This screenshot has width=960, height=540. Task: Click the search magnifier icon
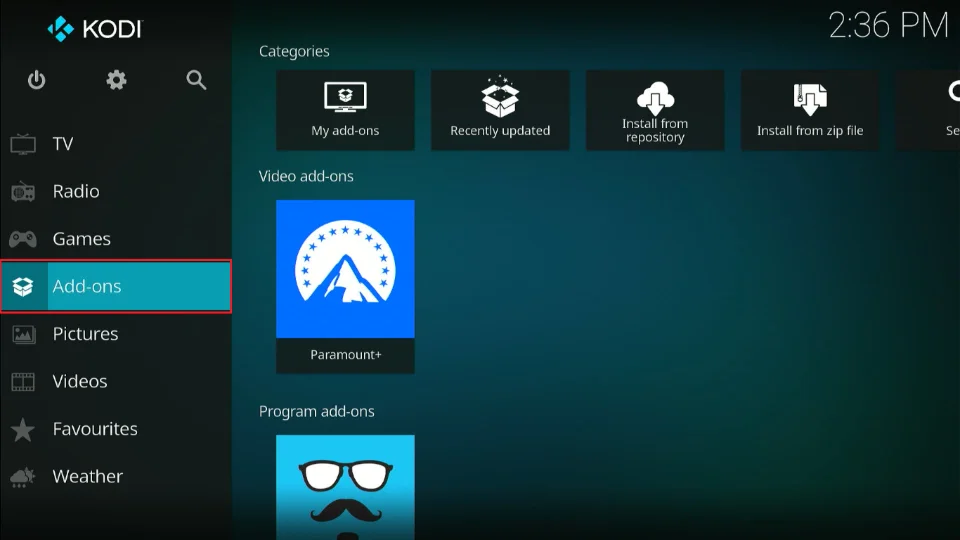(x=196, y=81)
